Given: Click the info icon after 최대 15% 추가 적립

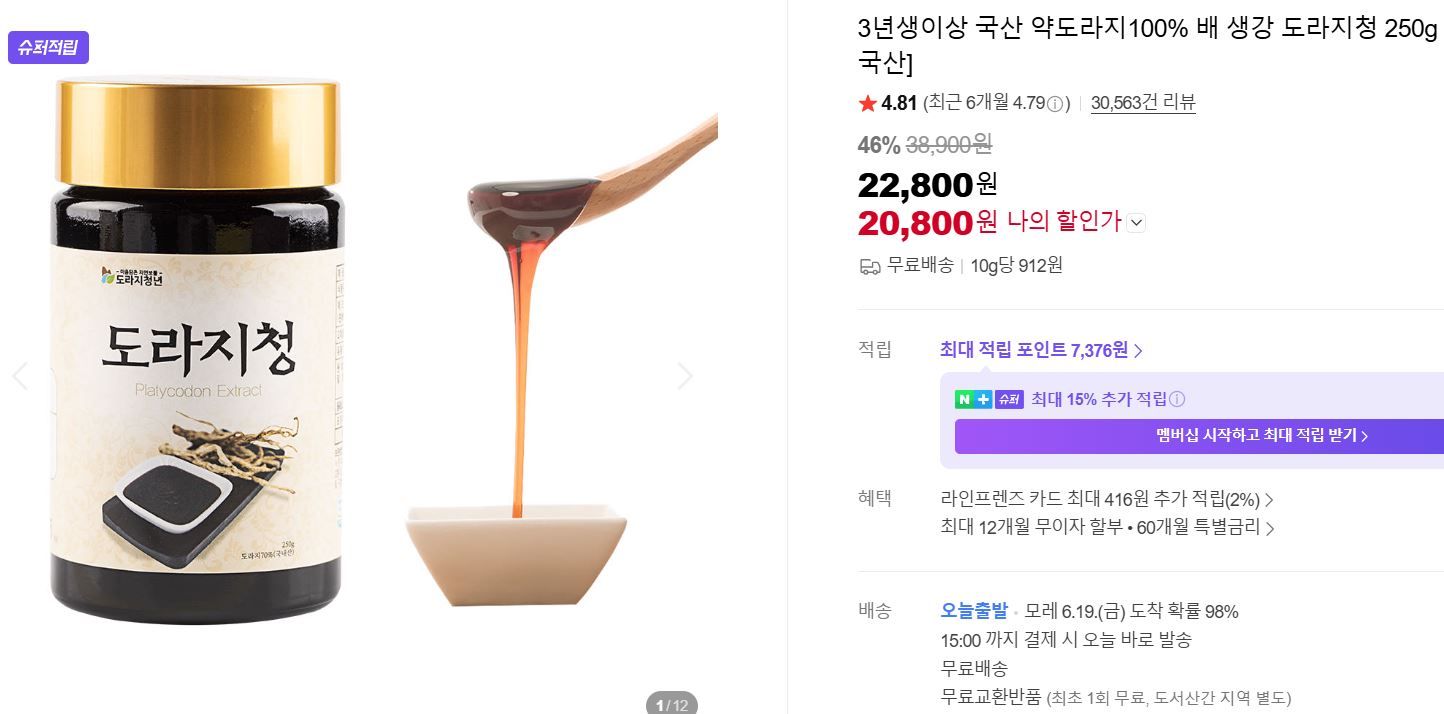Looking at the screenshot, I should (1177, 399).
